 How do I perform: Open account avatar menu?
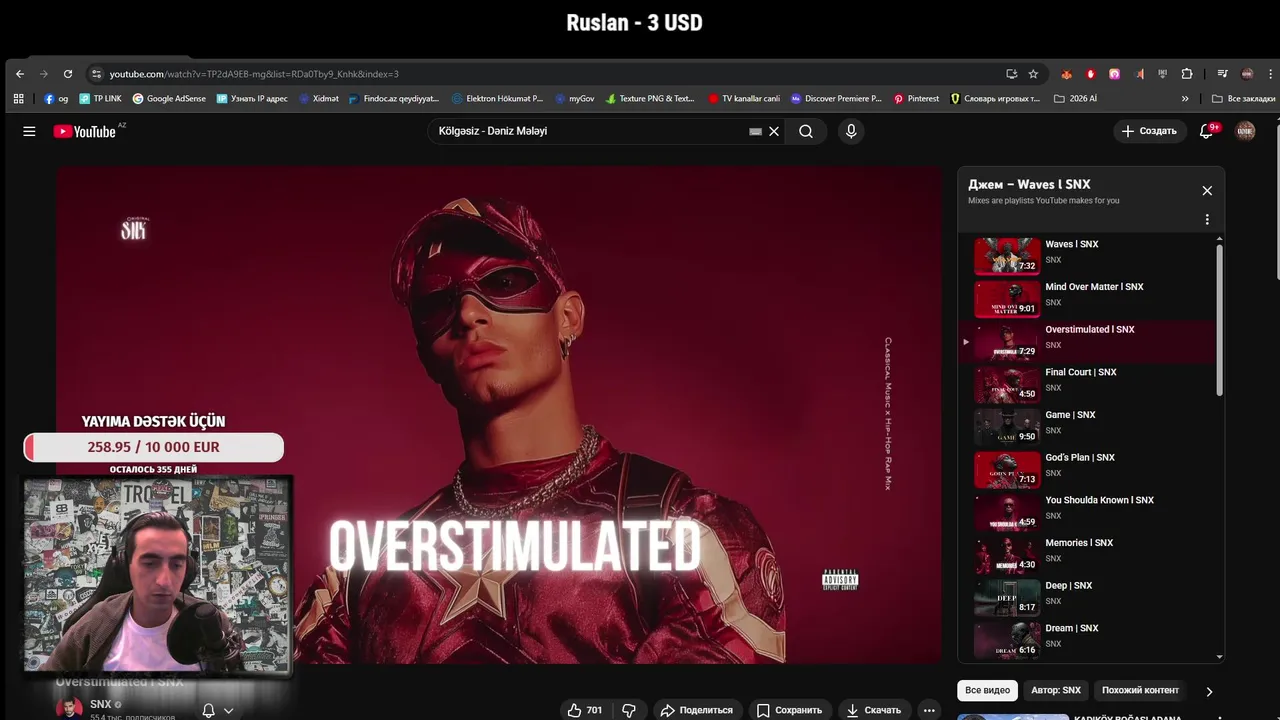pos(1245,131)
